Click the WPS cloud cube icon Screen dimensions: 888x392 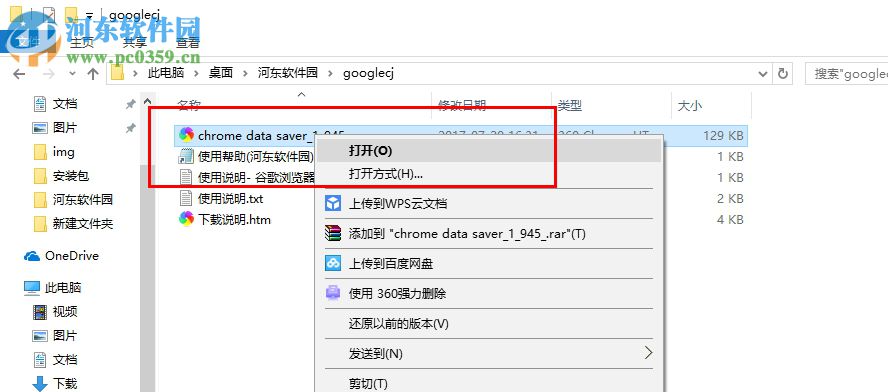click(x=333, y=203)
